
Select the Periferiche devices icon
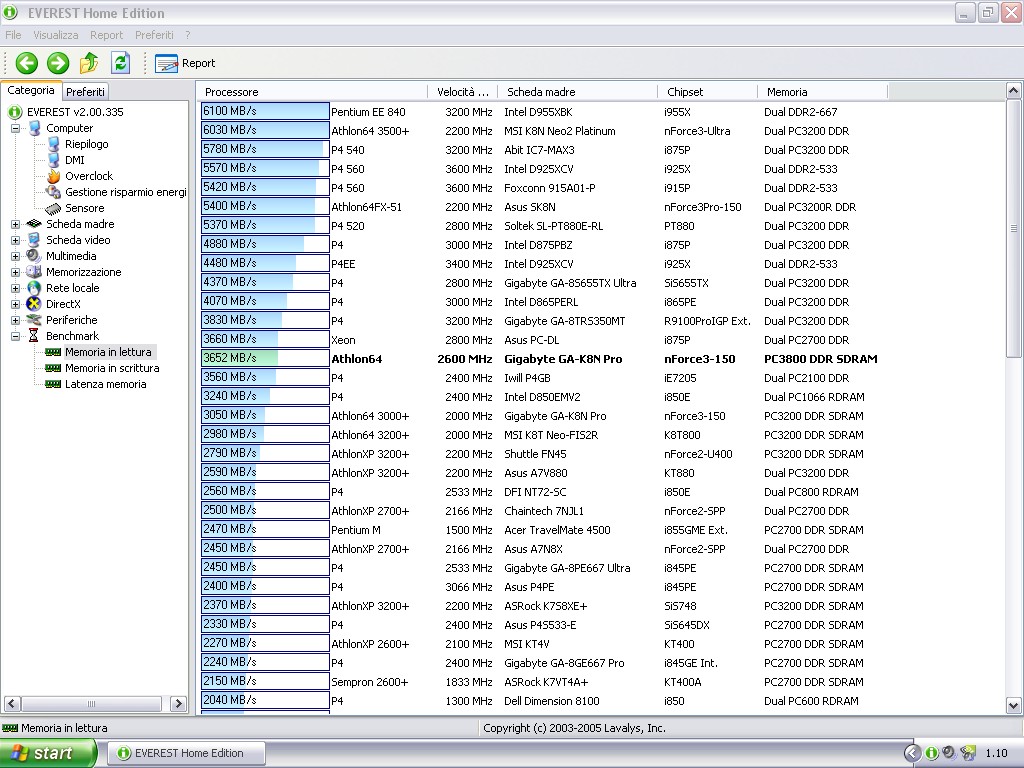tap(35, 320)
